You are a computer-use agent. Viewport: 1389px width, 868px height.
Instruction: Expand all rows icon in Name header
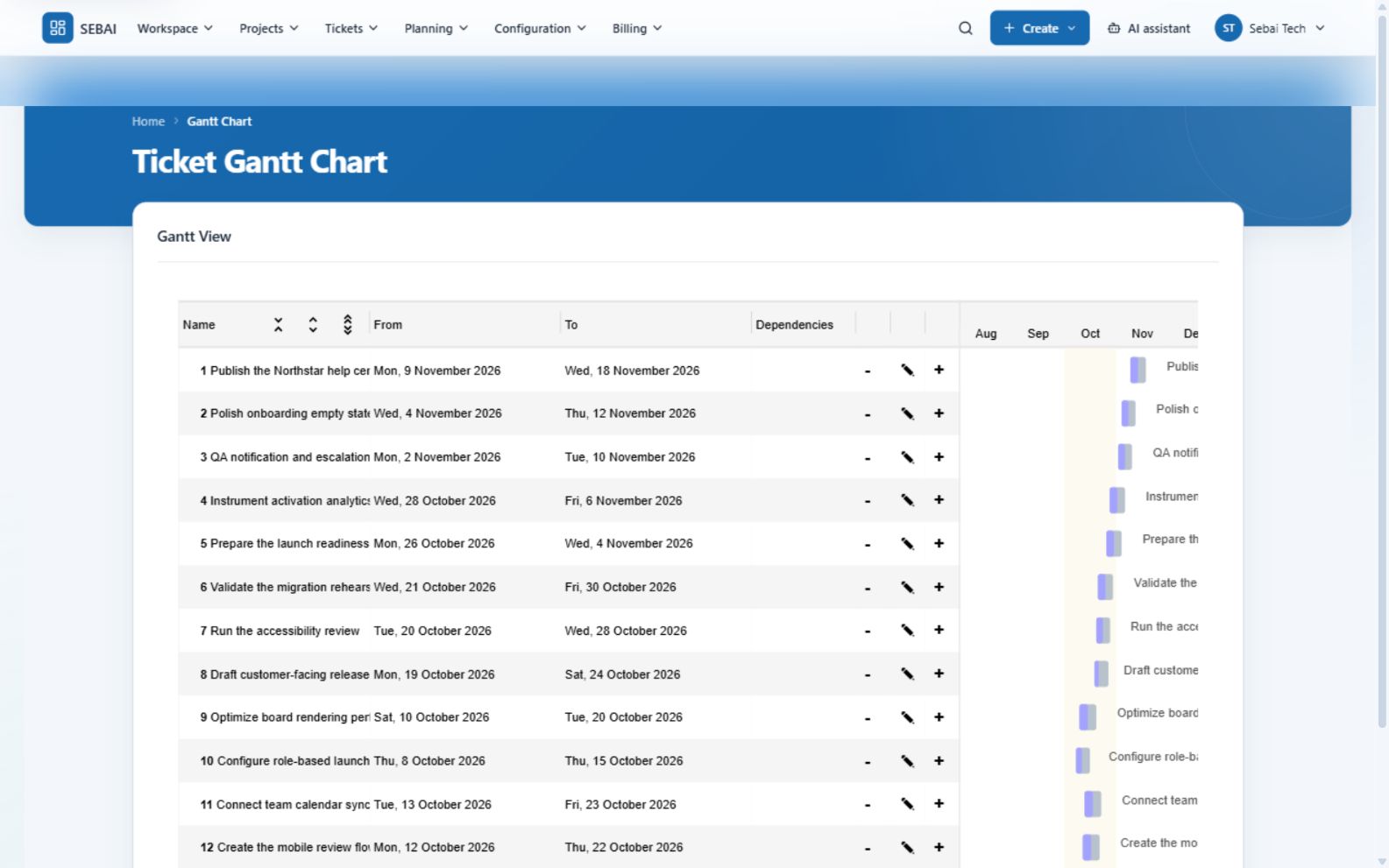[348, 325]
